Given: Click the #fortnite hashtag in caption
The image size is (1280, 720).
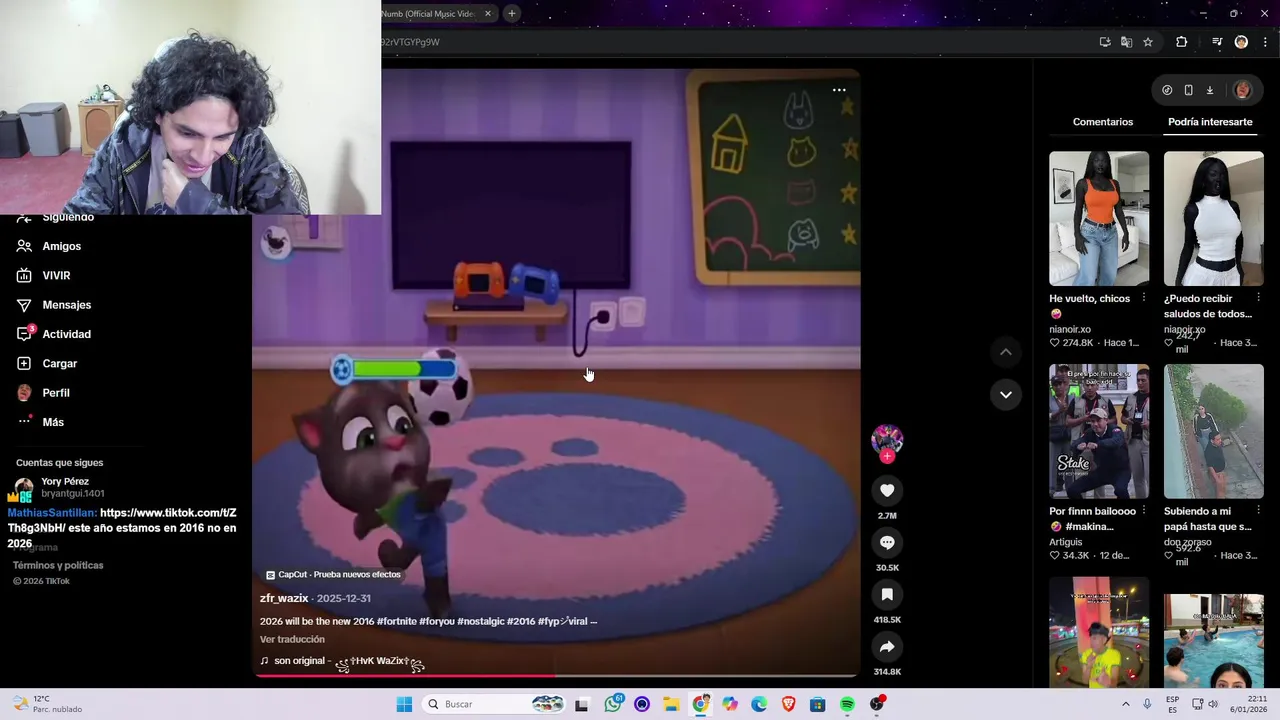Looking at the screenshot, I should pos(397,621).
